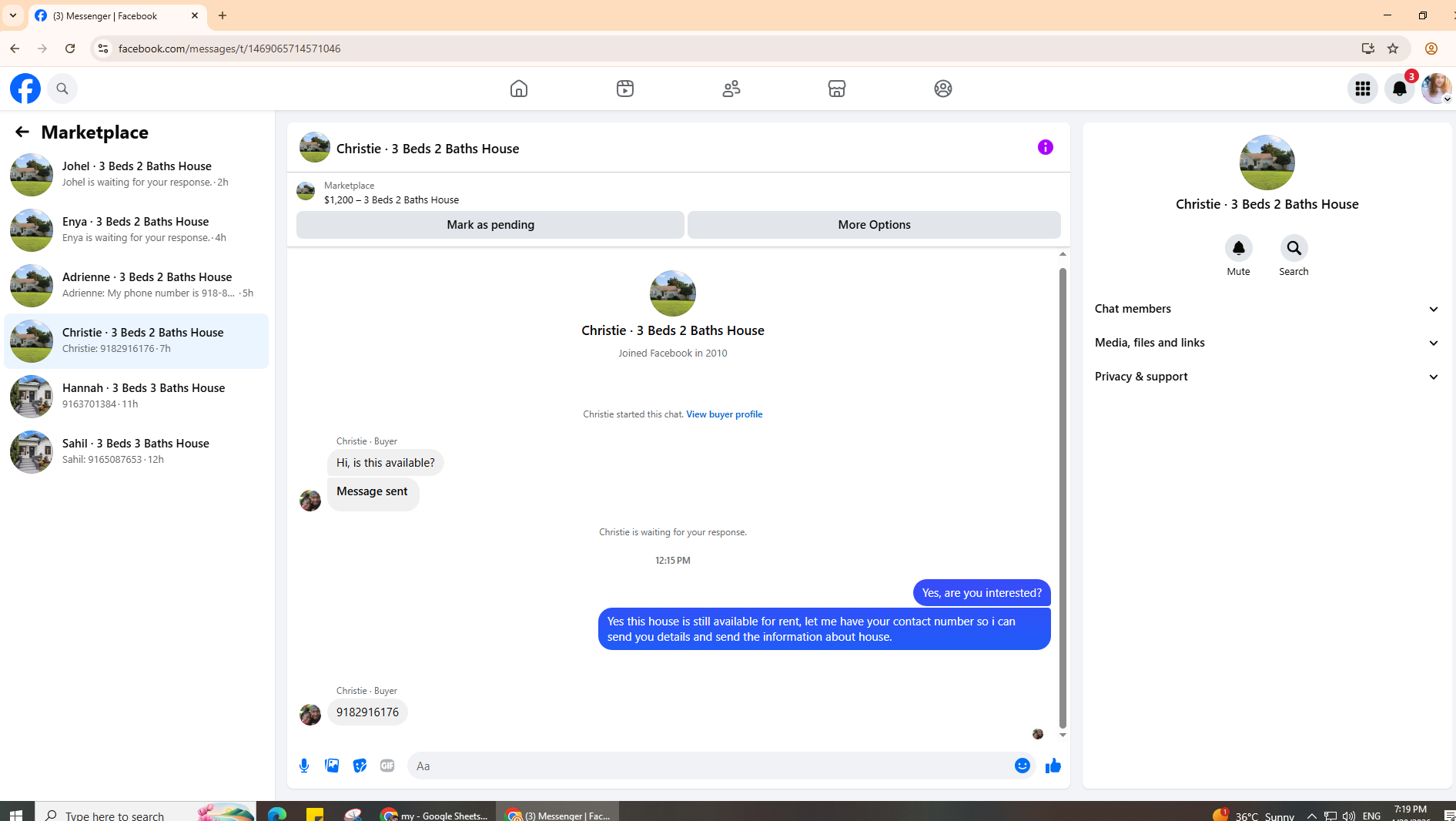Click the site information icon in address bar
The height and width of the screenshot is (821, 1456).
102,49
